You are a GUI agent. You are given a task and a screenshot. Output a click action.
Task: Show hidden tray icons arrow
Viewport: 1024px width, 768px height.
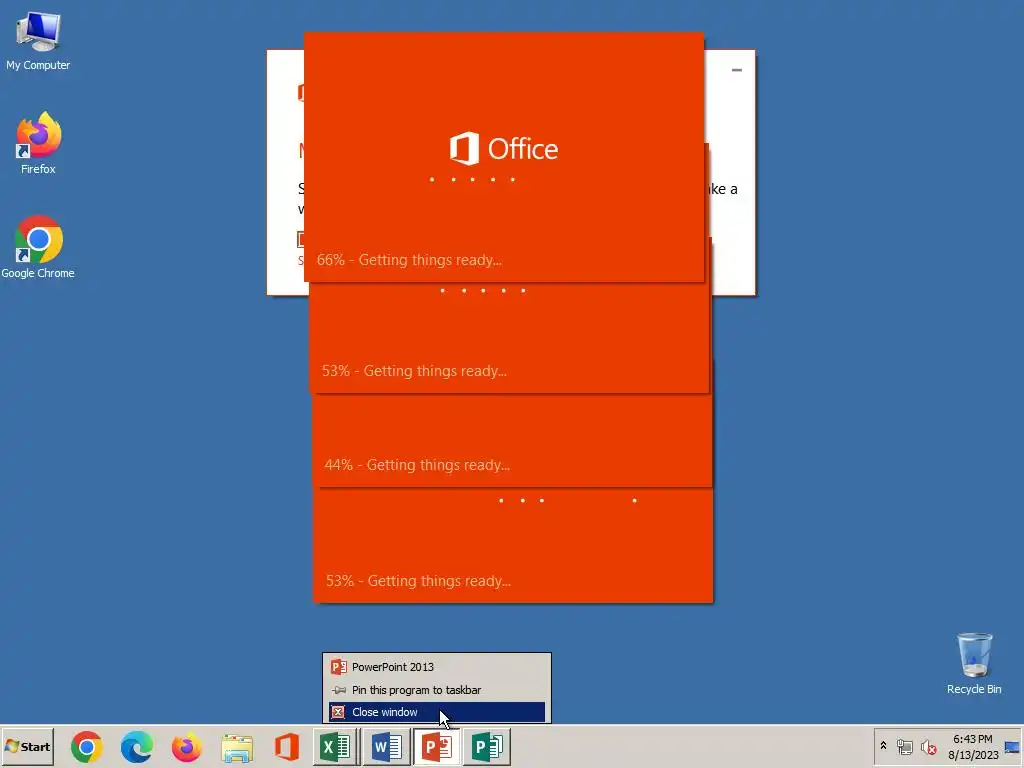tap(883, 746)
